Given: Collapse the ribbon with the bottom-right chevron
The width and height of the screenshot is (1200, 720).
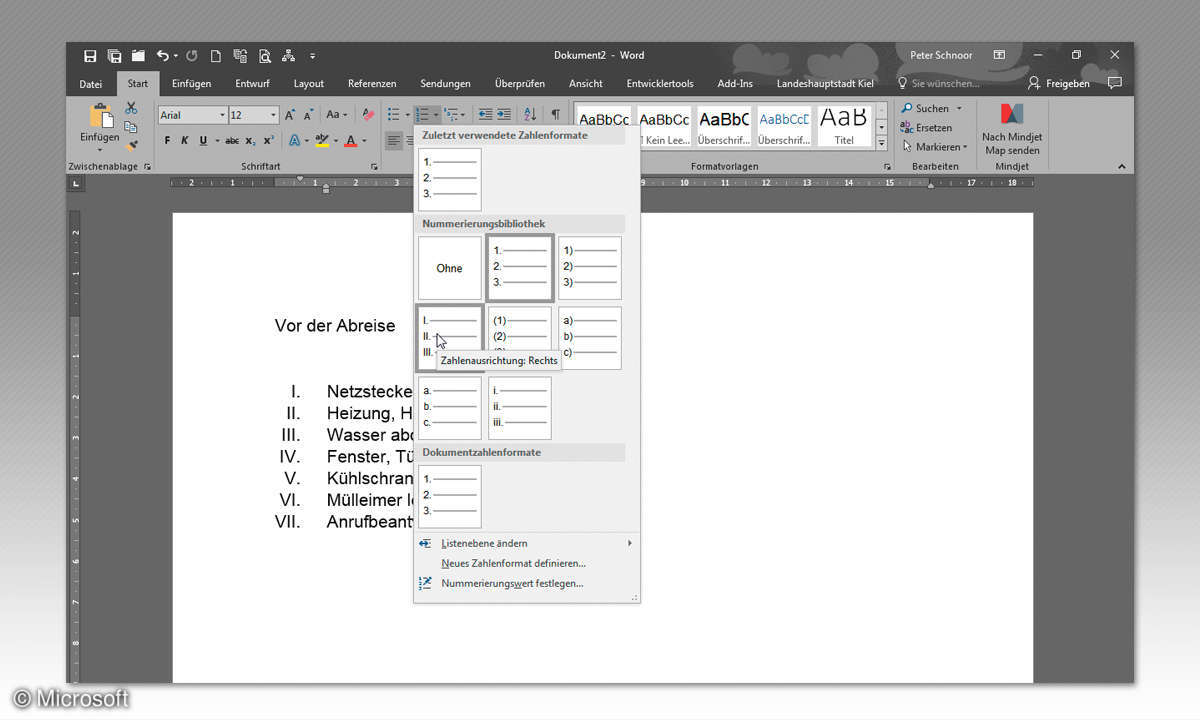Looking at the screenshot, I should [1121, 167].
